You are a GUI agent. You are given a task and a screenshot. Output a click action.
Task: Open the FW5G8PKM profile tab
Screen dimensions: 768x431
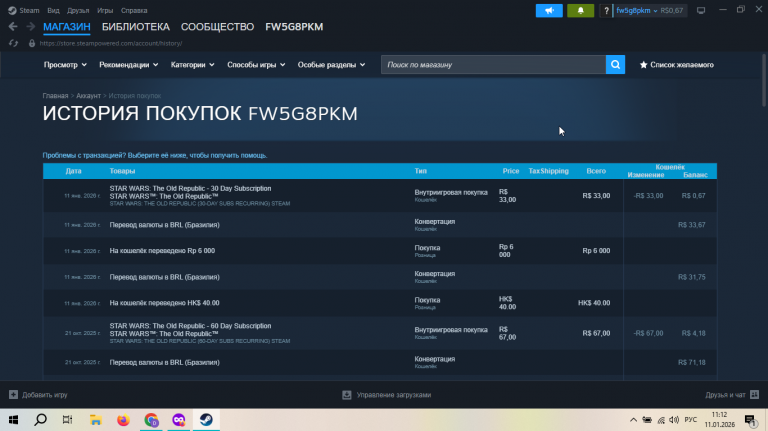click(294, 27)
